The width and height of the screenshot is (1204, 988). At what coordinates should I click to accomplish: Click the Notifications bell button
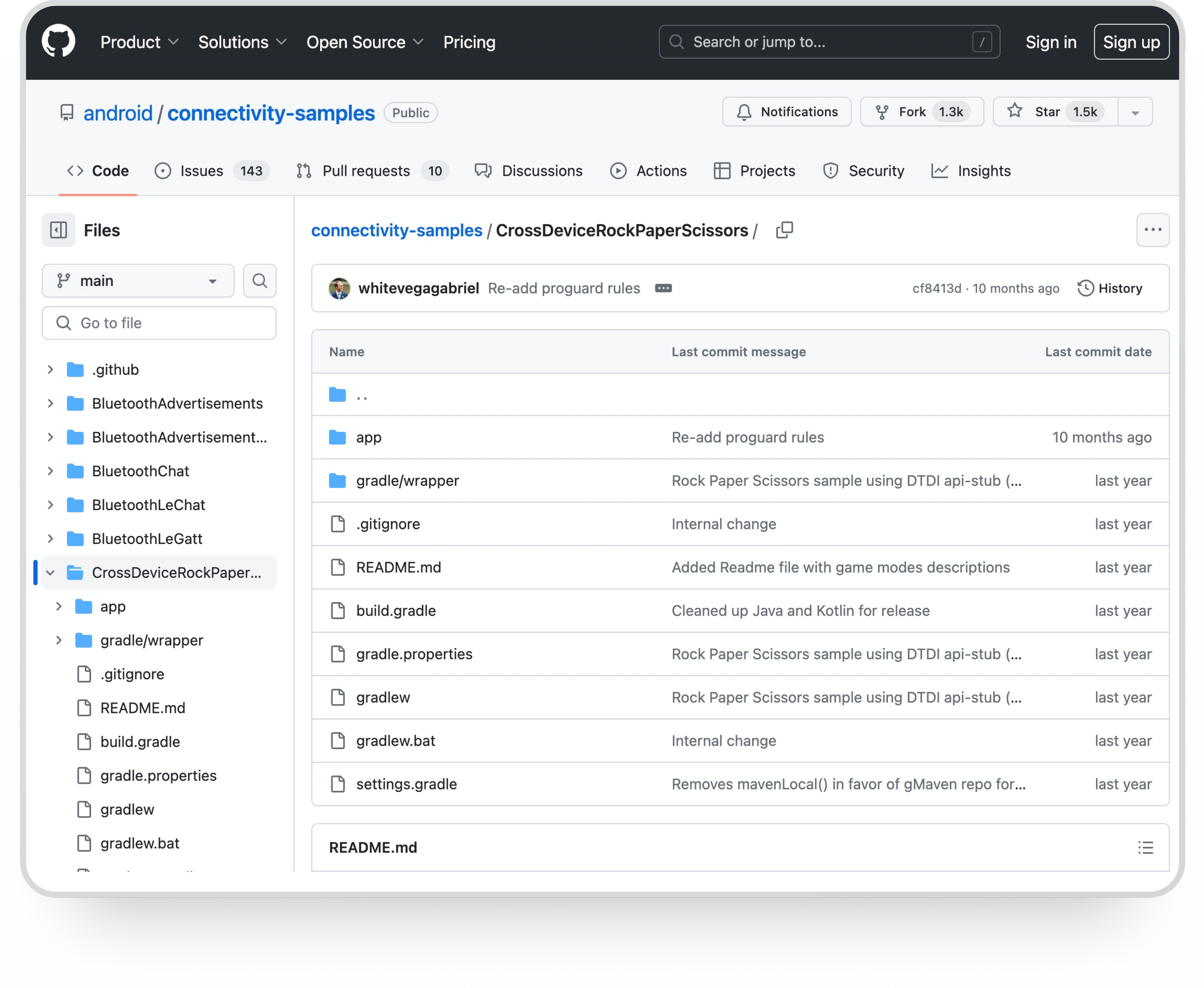coord(786,112)
